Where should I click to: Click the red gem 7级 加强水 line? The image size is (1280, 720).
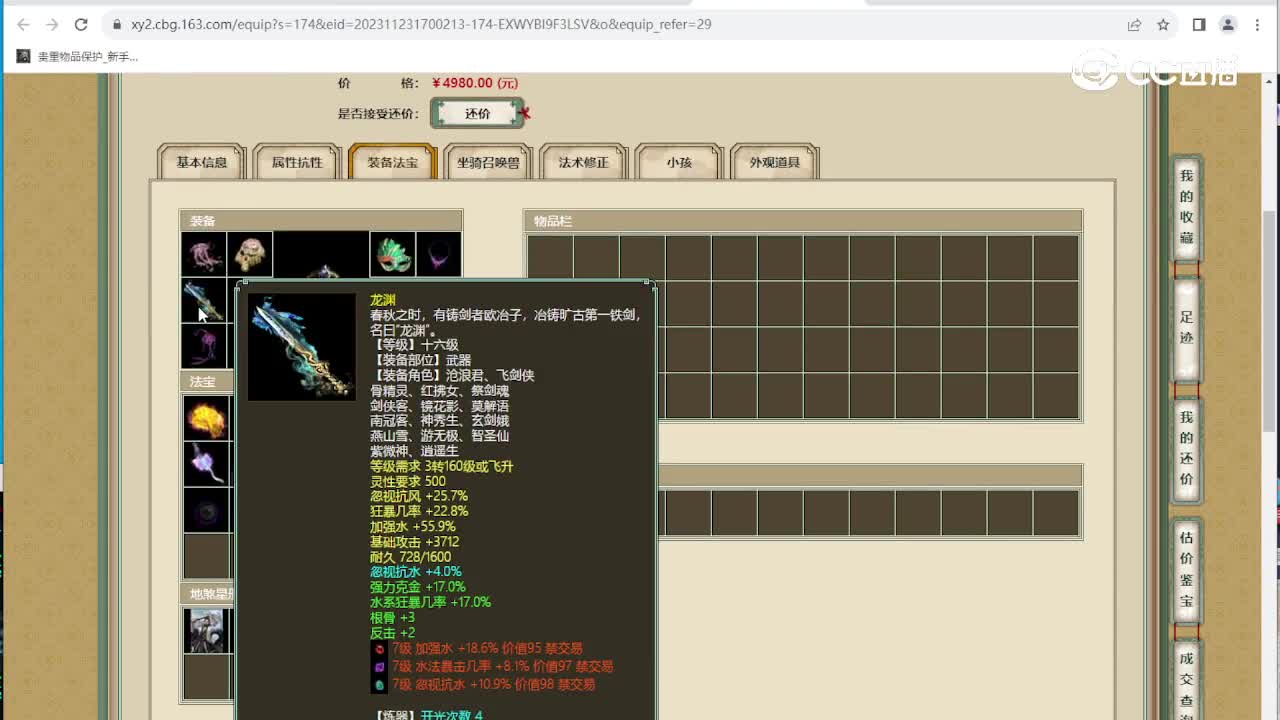point(477,648)
